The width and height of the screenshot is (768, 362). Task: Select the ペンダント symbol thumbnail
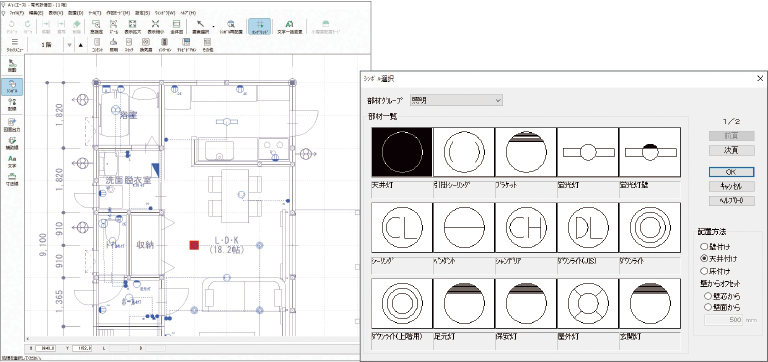[464, 227]
